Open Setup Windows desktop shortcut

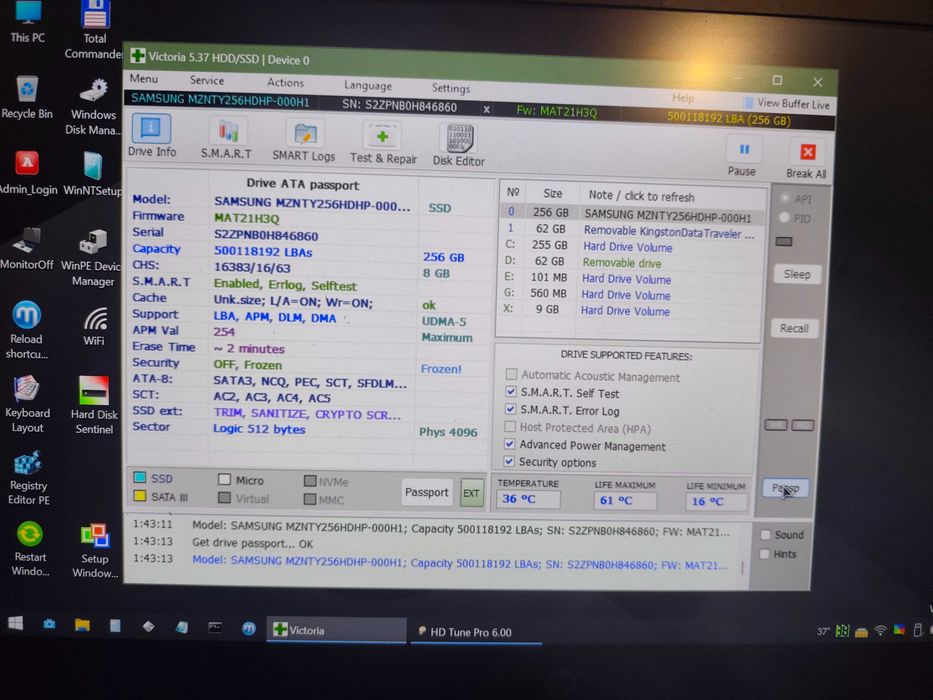pos(95,551)
